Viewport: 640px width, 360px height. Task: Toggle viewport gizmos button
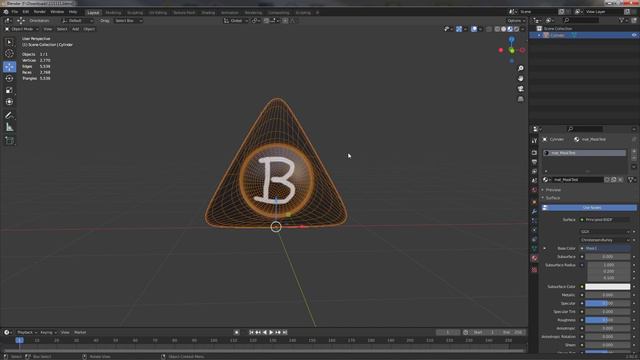point(459,29)
